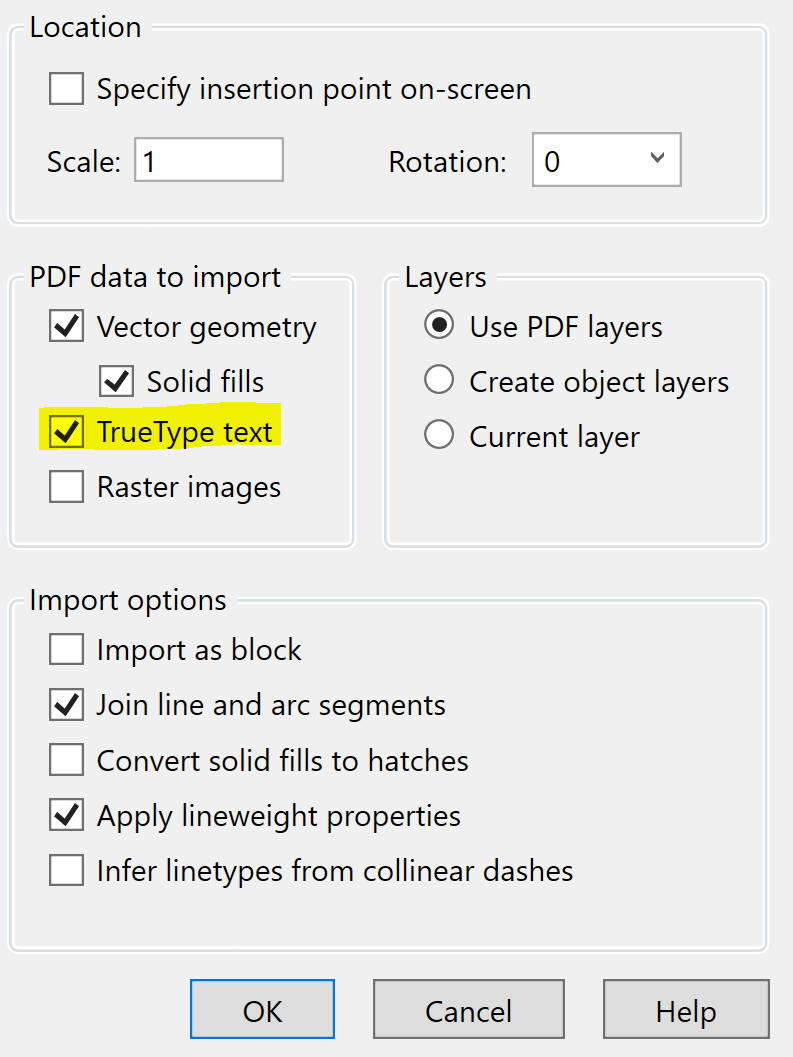Image resolution: width=793 pixels, height=1057 pixels.
Task: Uncheck Apply lineweight properties
Action: click(x=66, y=815)
